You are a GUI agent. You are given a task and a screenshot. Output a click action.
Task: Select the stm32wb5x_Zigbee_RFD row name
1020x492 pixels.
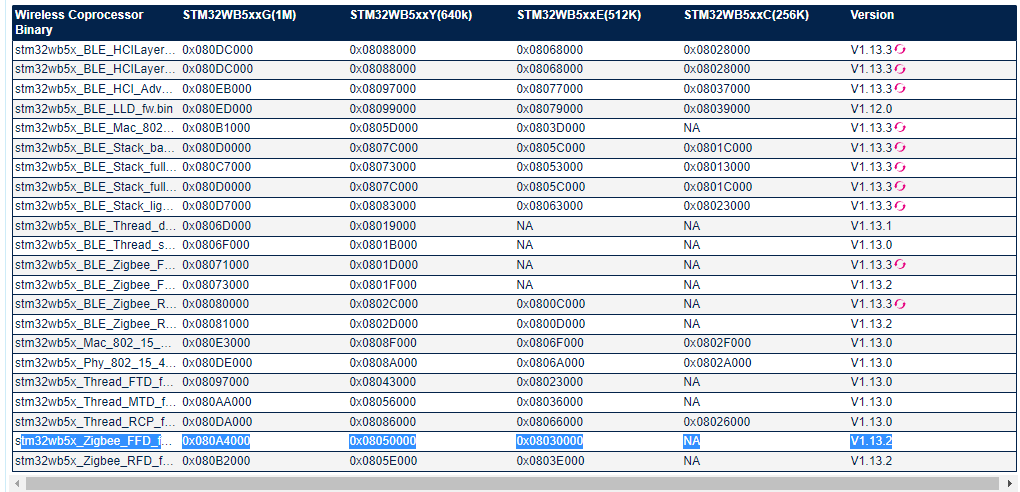(95, 461)
